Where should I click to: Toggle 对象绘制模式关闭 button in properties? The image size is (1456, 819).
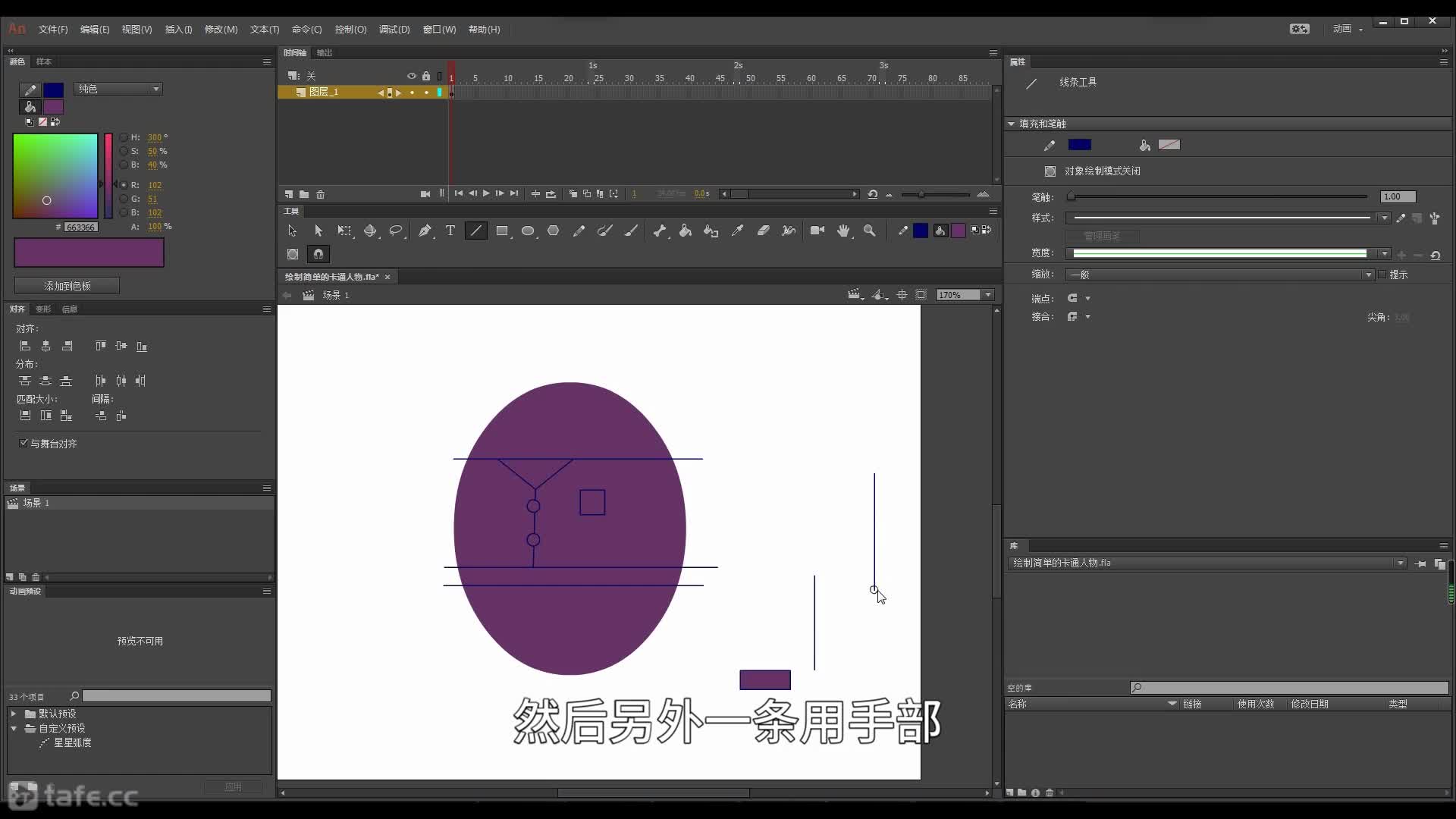pyautogui.click(x=1050, y=171)
